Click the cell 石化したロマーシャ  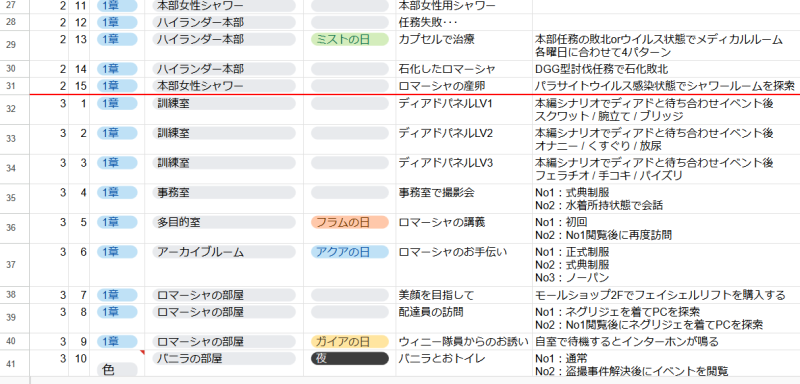point(463,69)
